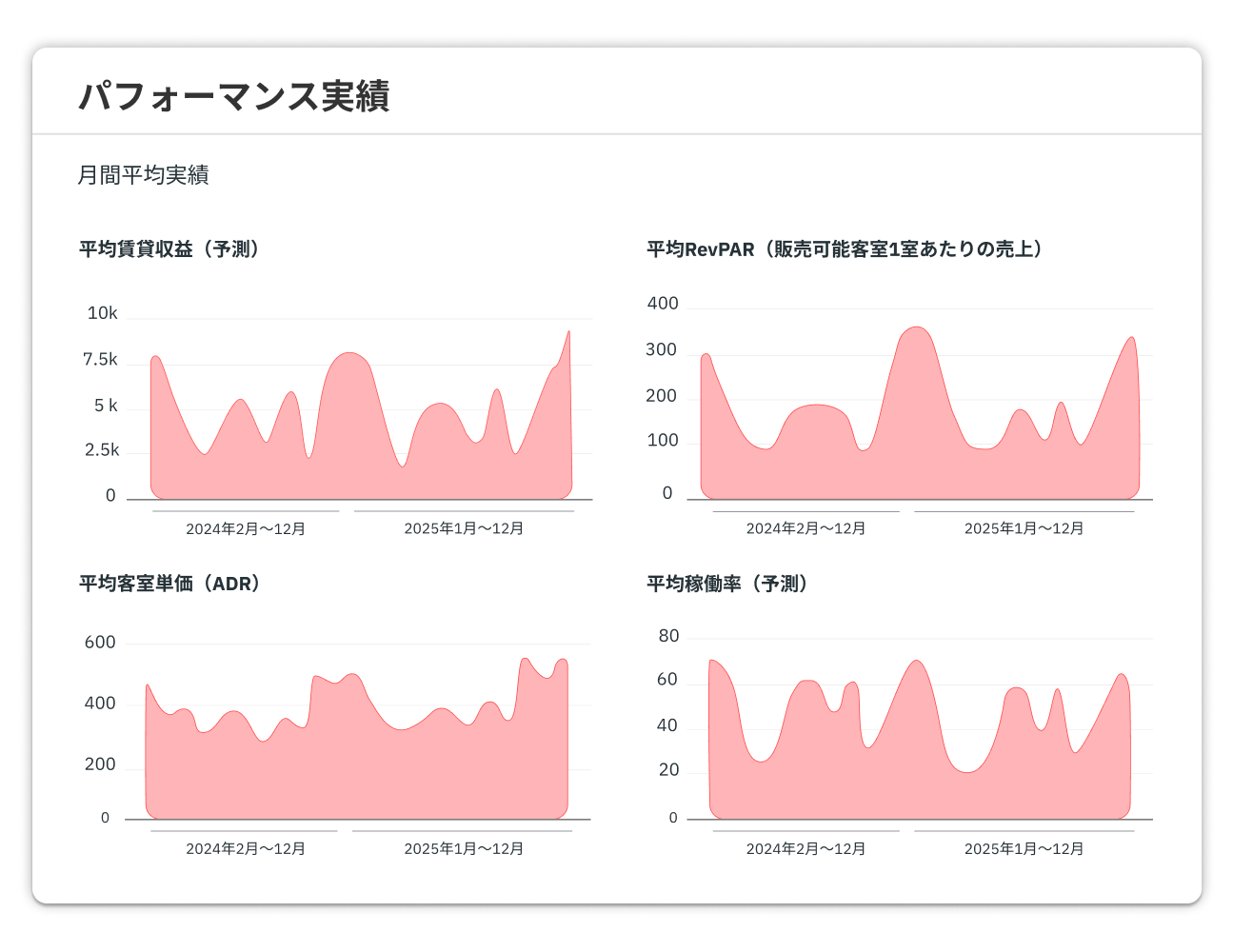Click the 月間平均実績 subtitle
Image resolution: width=1233 pixels, height=952 pixels.
(143, 175)
